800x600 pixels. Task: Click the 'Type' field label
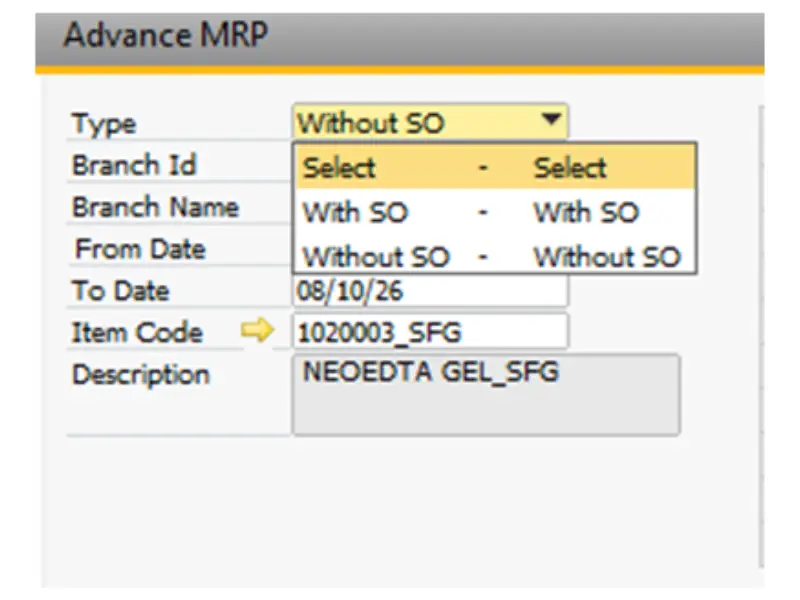(104, 124)
